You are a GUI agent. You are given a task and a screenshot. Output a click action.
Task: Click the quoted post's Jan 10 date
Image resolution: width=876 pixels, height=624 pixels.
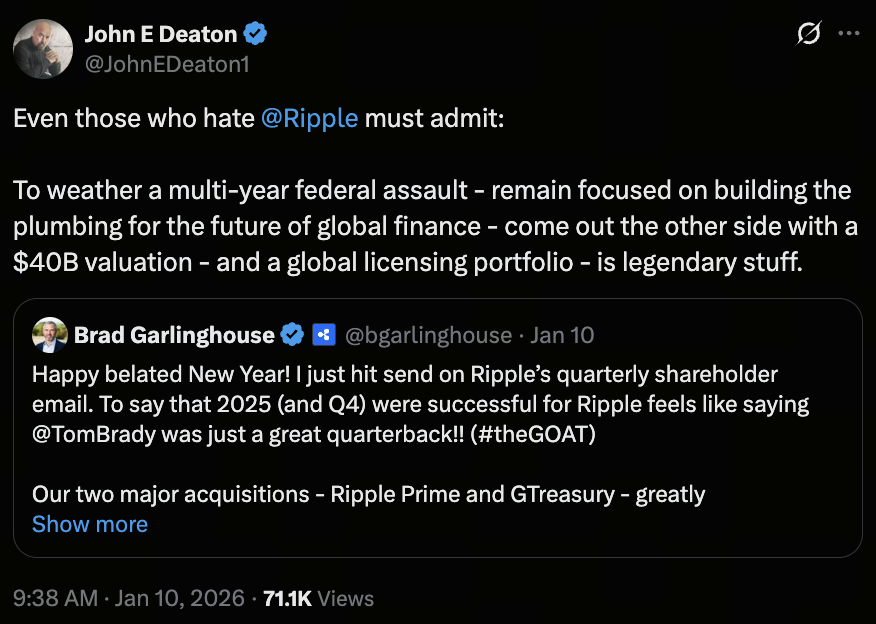(x=561, y=334)
